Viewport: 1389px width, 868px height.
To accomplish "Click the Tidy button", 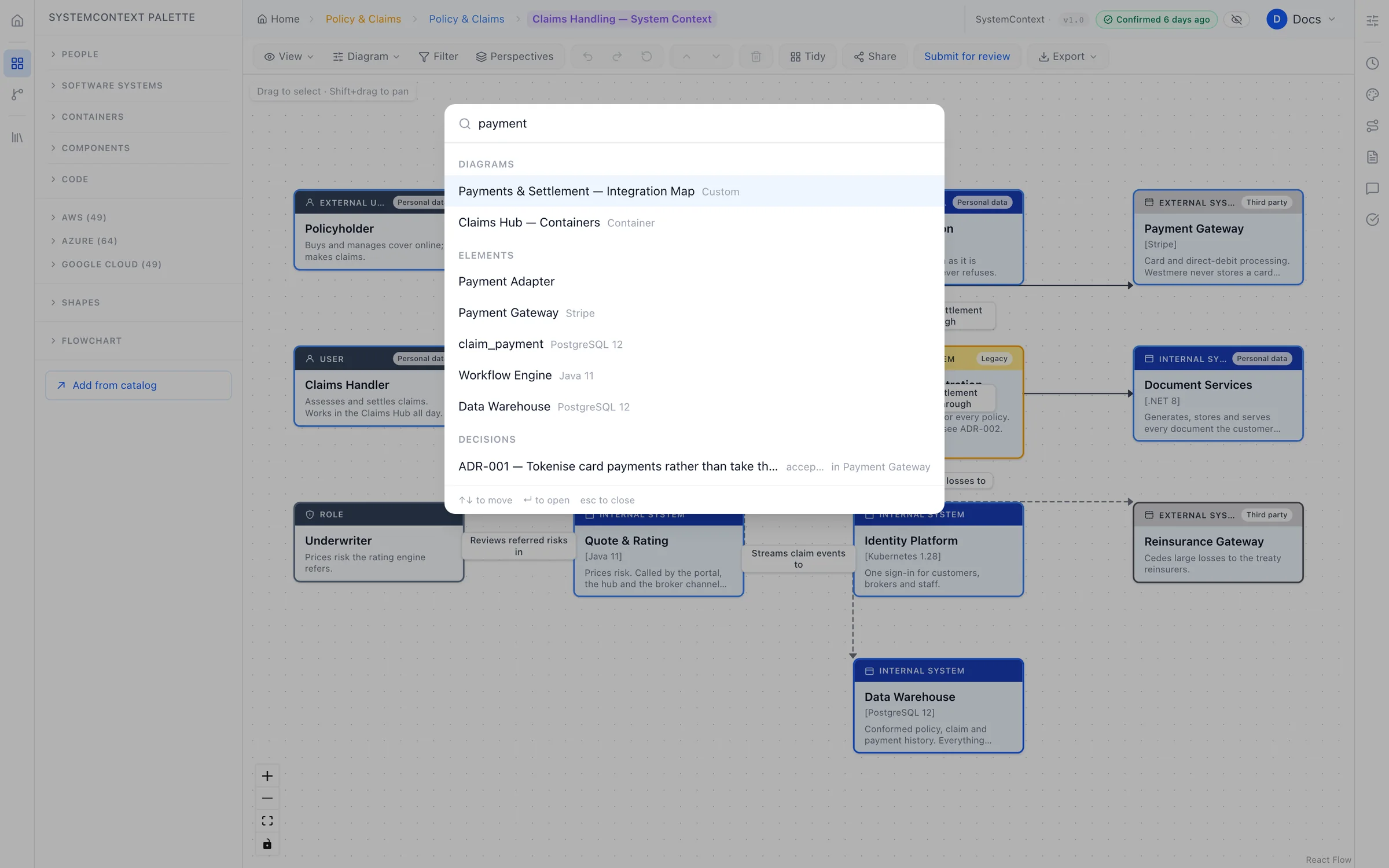I will coord(808,56).
